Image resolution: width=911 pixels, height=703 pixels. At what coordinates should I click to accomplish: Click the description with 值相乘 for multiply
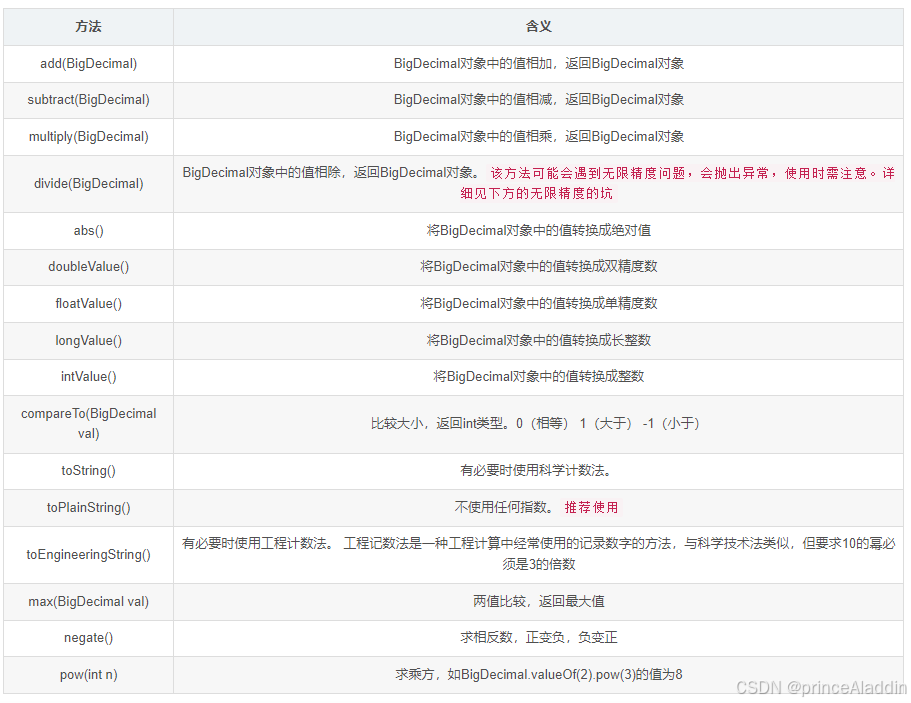[539, 137]
